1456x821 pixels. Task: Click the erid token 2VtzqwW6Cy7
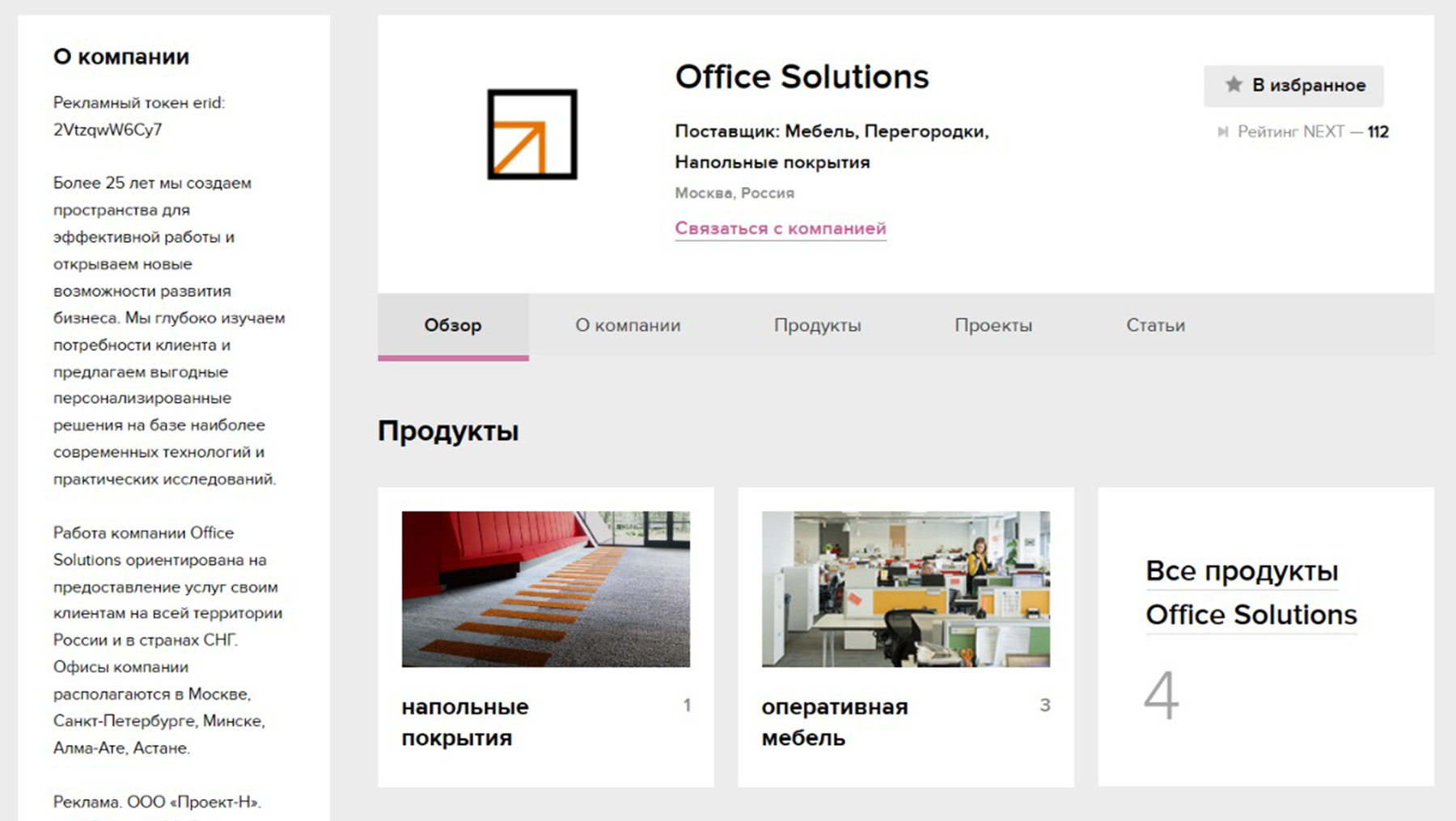[x=108, y=129]
